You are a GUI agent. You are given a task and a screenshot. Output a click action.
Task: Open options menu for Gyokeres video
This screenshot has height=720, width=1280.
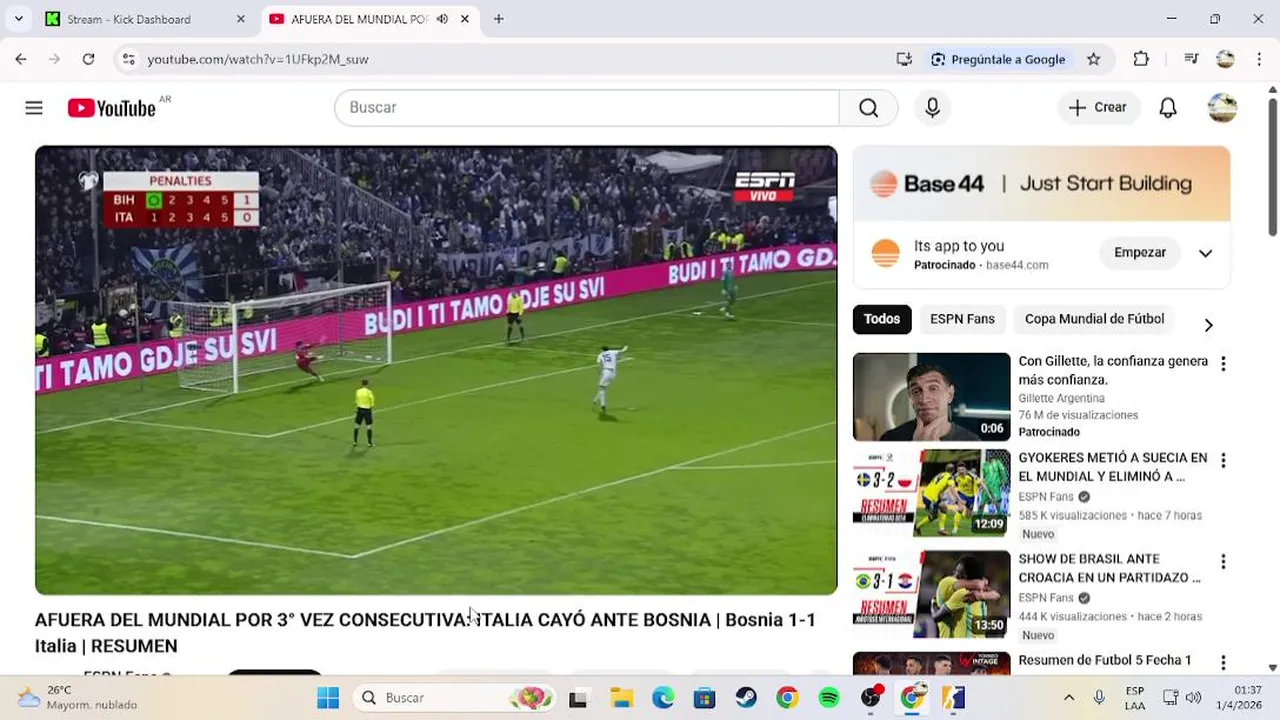1222,461
